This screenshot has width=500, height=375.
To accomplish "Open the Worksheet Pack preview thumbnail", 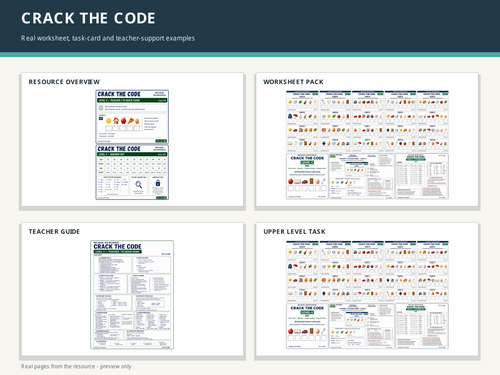I will (367, 145).
